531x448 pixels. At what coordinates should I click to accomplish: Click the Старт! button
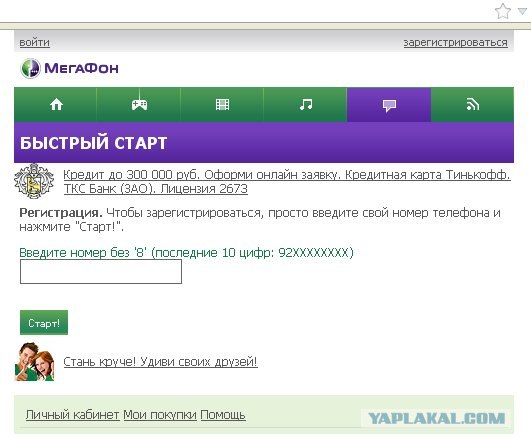(x=44, y=323)
